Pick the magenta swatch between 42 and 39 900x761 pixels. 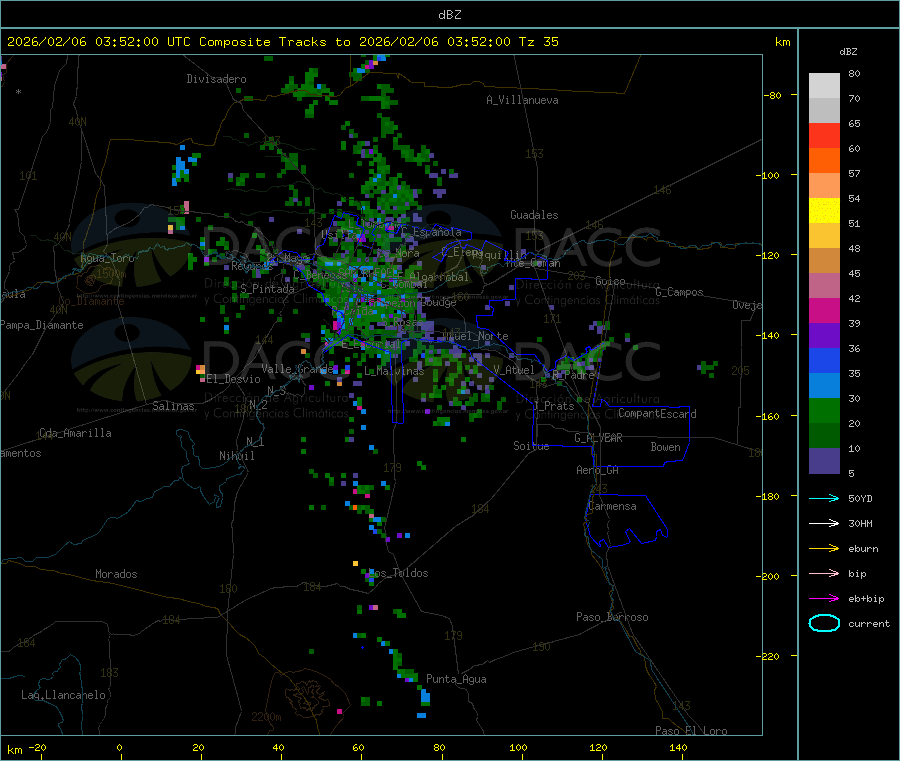(x=824, y=310)
